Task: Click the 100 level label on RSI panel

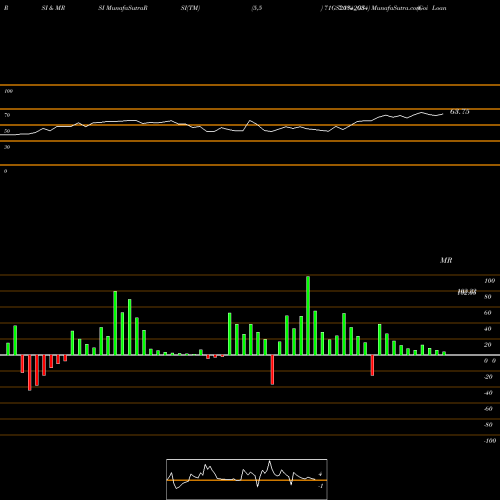Action: click(x=9, y=91)
